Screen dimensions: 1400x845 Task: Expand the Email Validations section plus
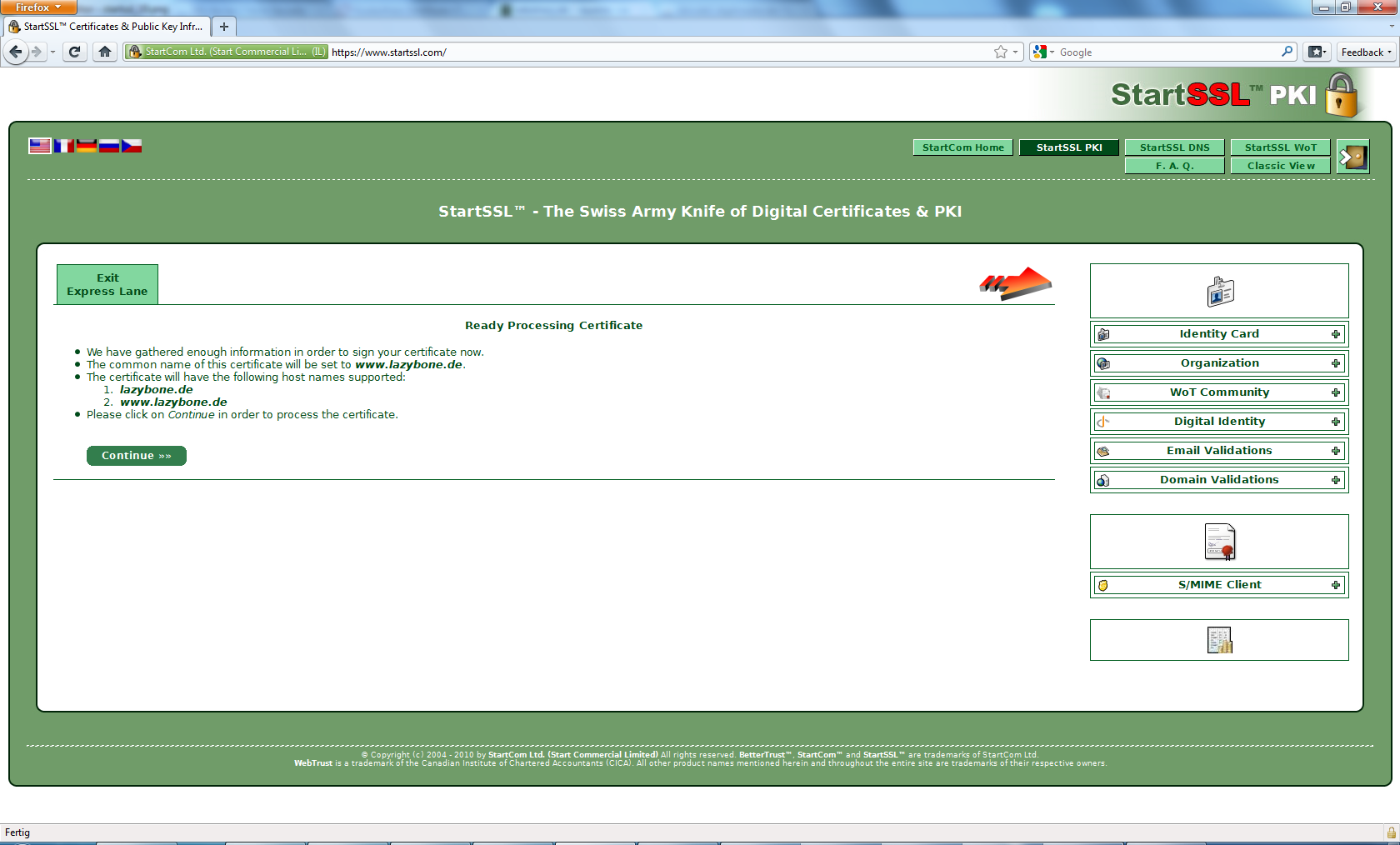tap(1336, 451)
